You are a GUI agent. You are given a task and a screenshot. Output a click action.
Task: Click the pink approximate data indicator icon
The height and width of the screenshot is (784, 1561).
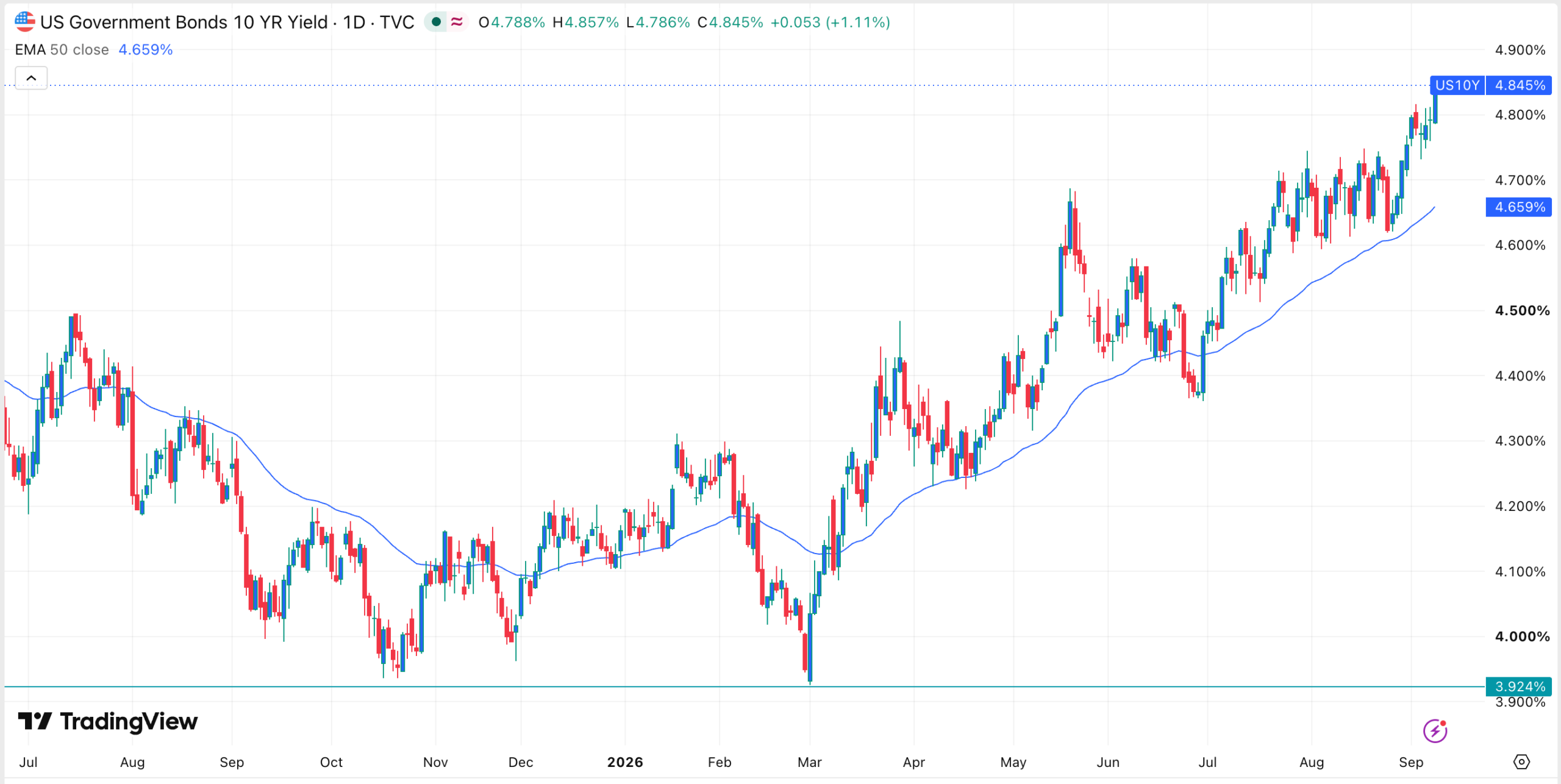[x=457, y=22]
